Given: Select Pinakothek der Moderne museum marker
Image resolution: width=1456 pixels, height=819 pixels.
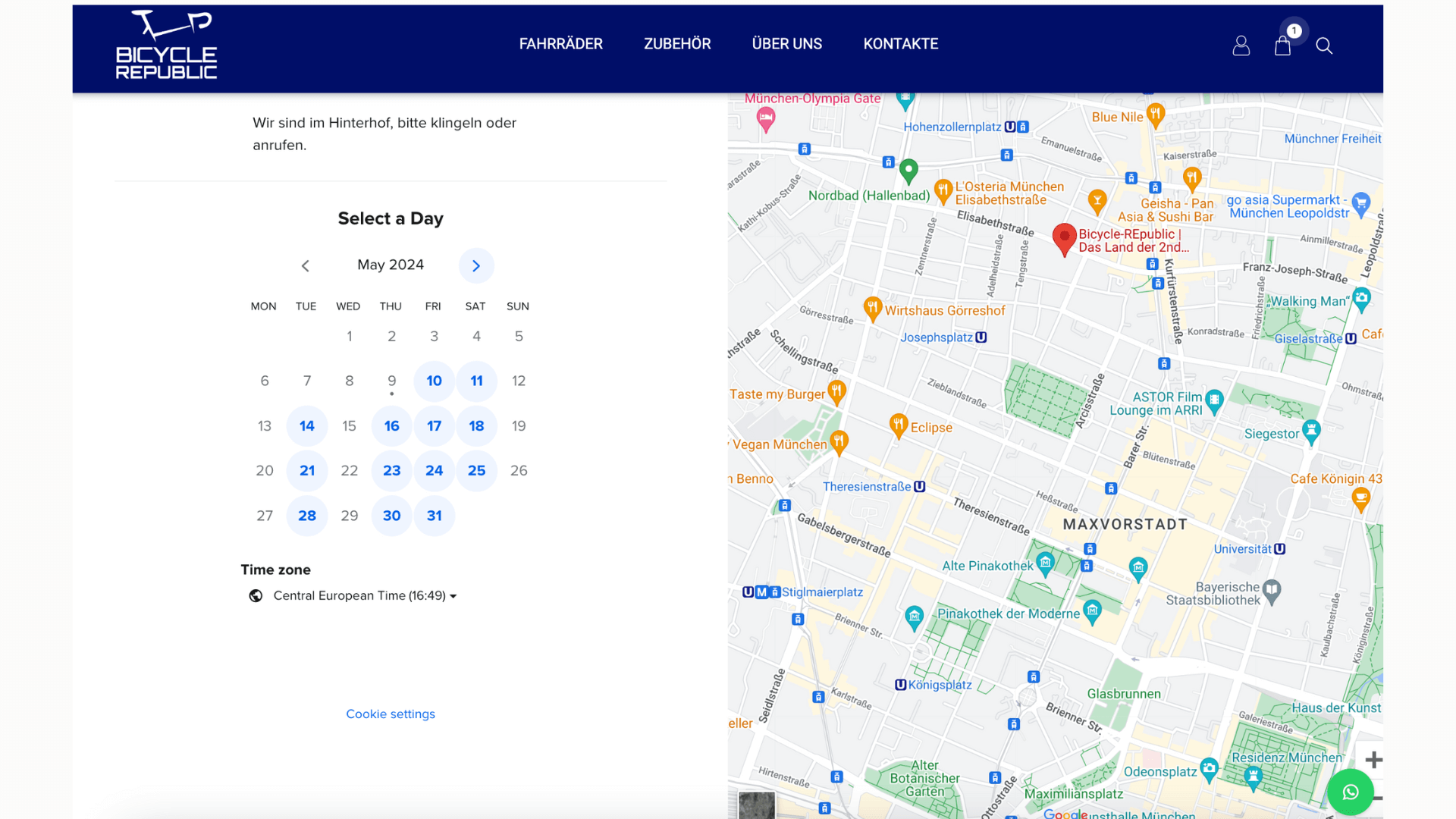Looking at the screenshot, I should point(1092,612).
